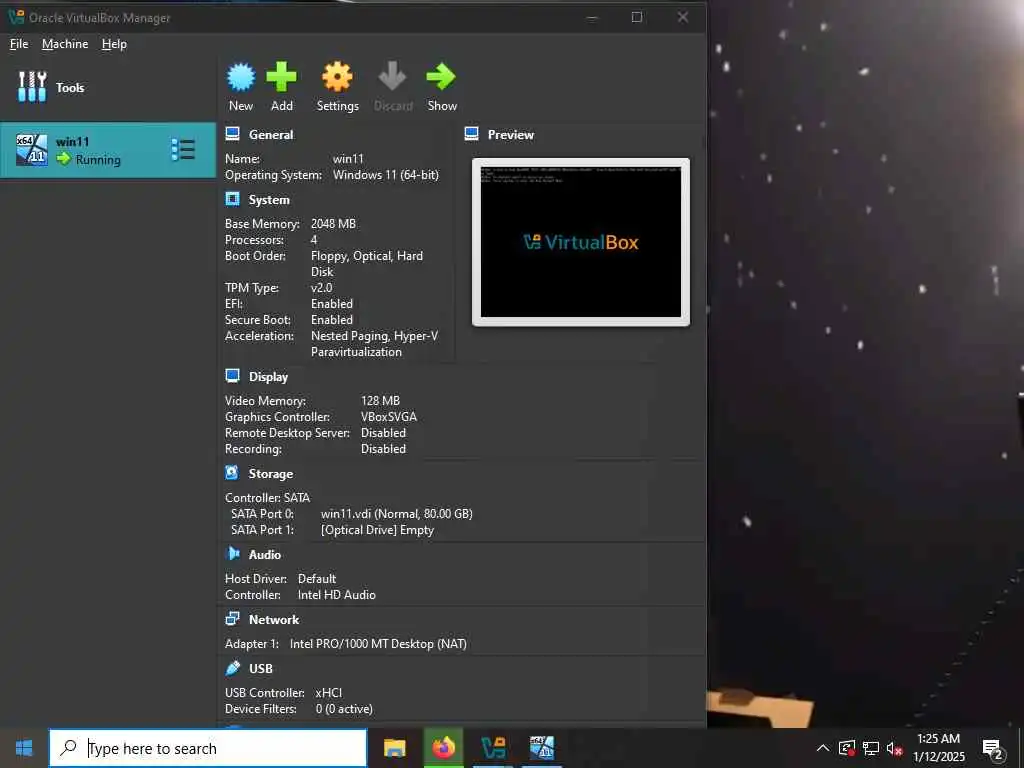This screenshot has height=768, width=1024.
Task: Click the VirtualBox logo in title bar
Action: 16,16
